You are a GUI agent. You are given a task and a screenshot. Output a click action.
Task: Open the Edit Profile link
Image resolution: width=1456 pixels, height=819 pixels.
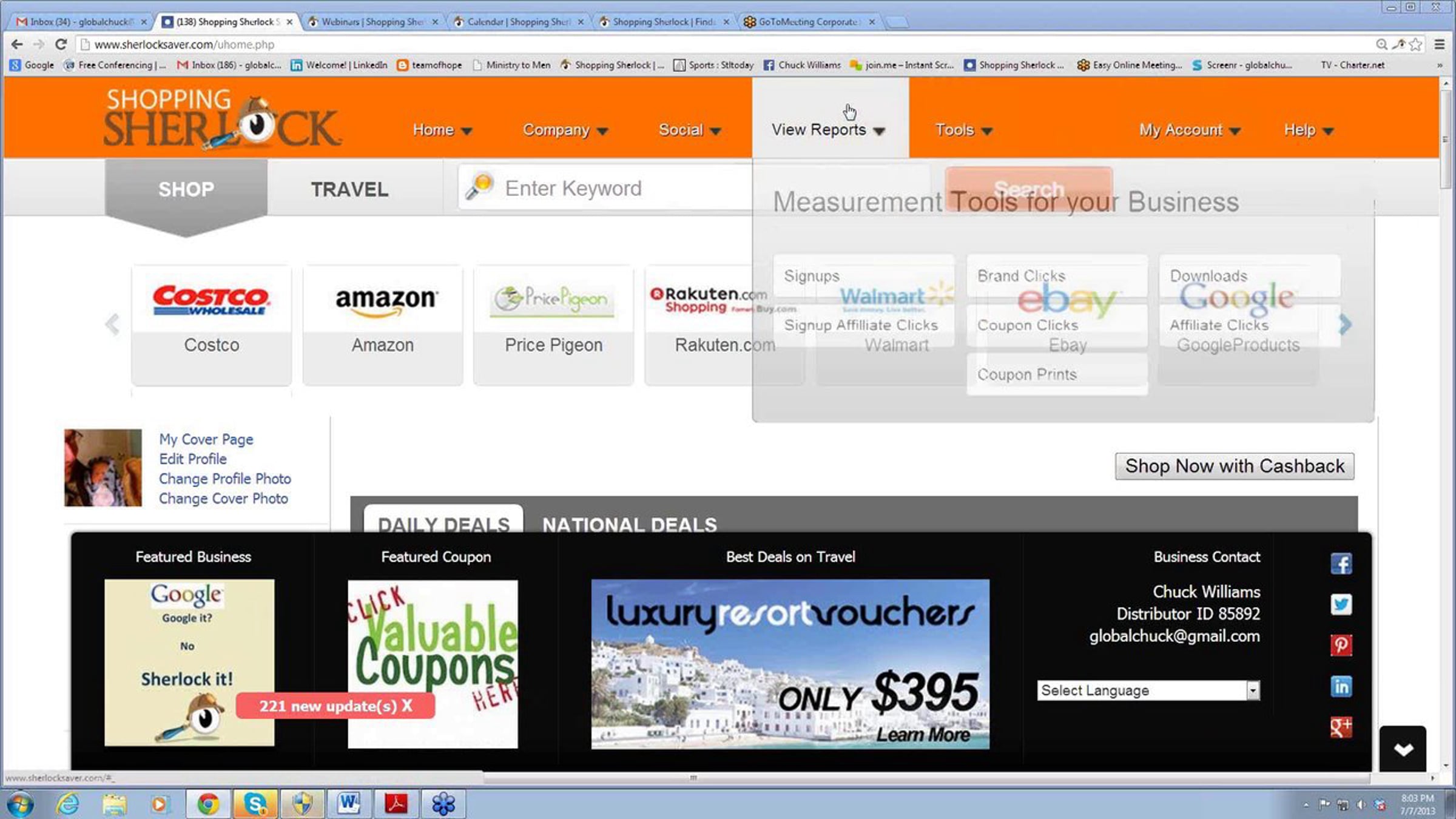pyautogui.click(x=192, y=459)
